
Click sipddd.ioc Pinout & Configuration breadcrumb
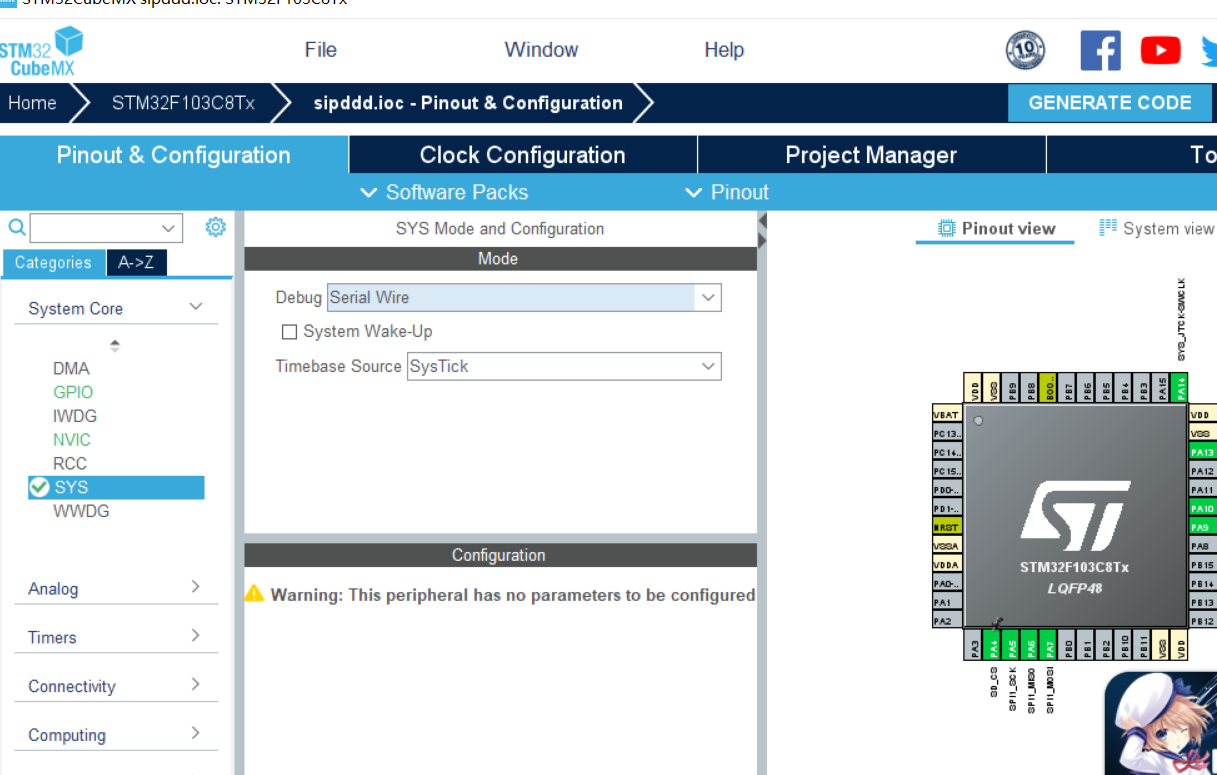(468, 103)
